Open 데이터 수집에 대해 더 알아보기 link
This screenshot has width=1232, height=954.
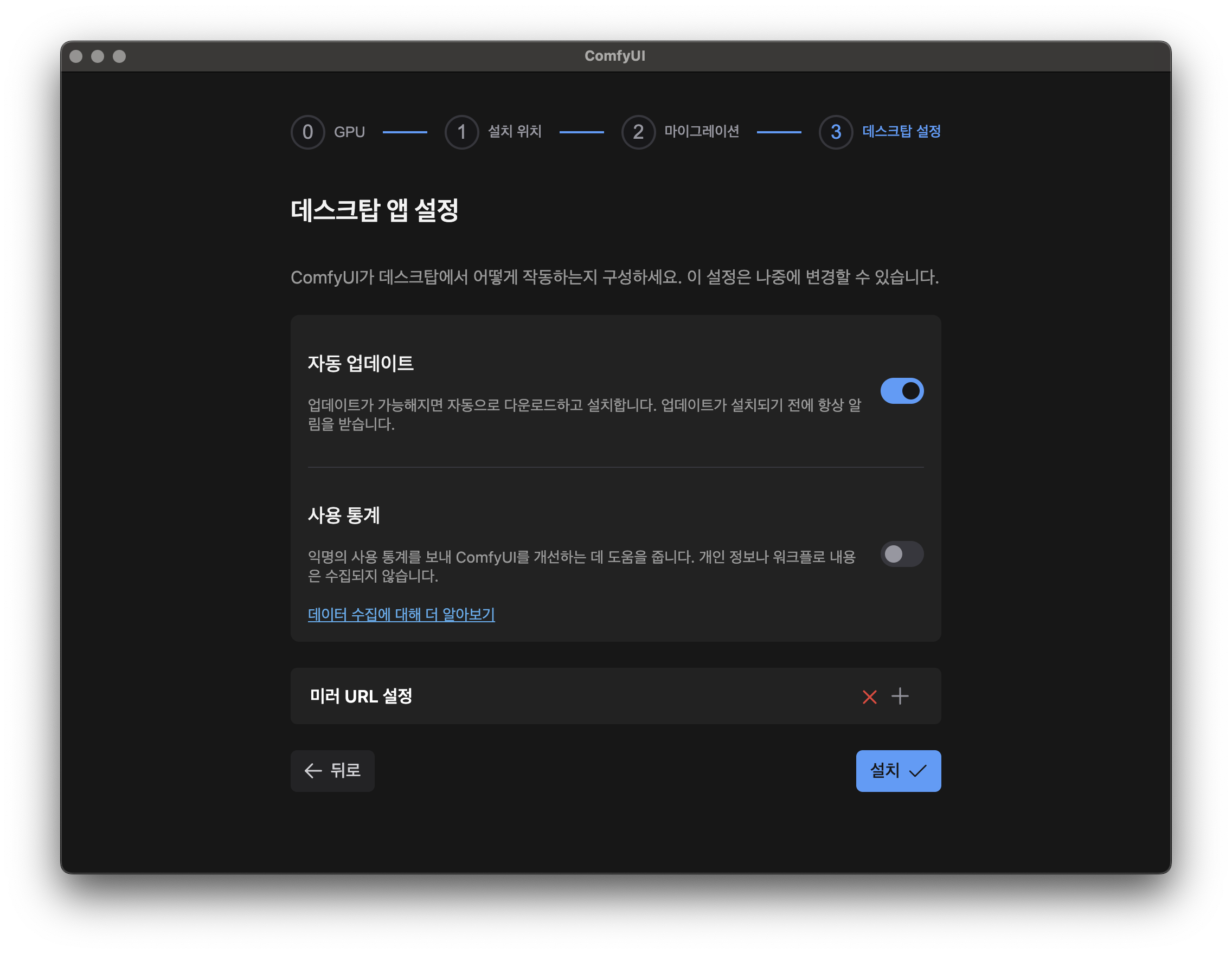[401, 614]
